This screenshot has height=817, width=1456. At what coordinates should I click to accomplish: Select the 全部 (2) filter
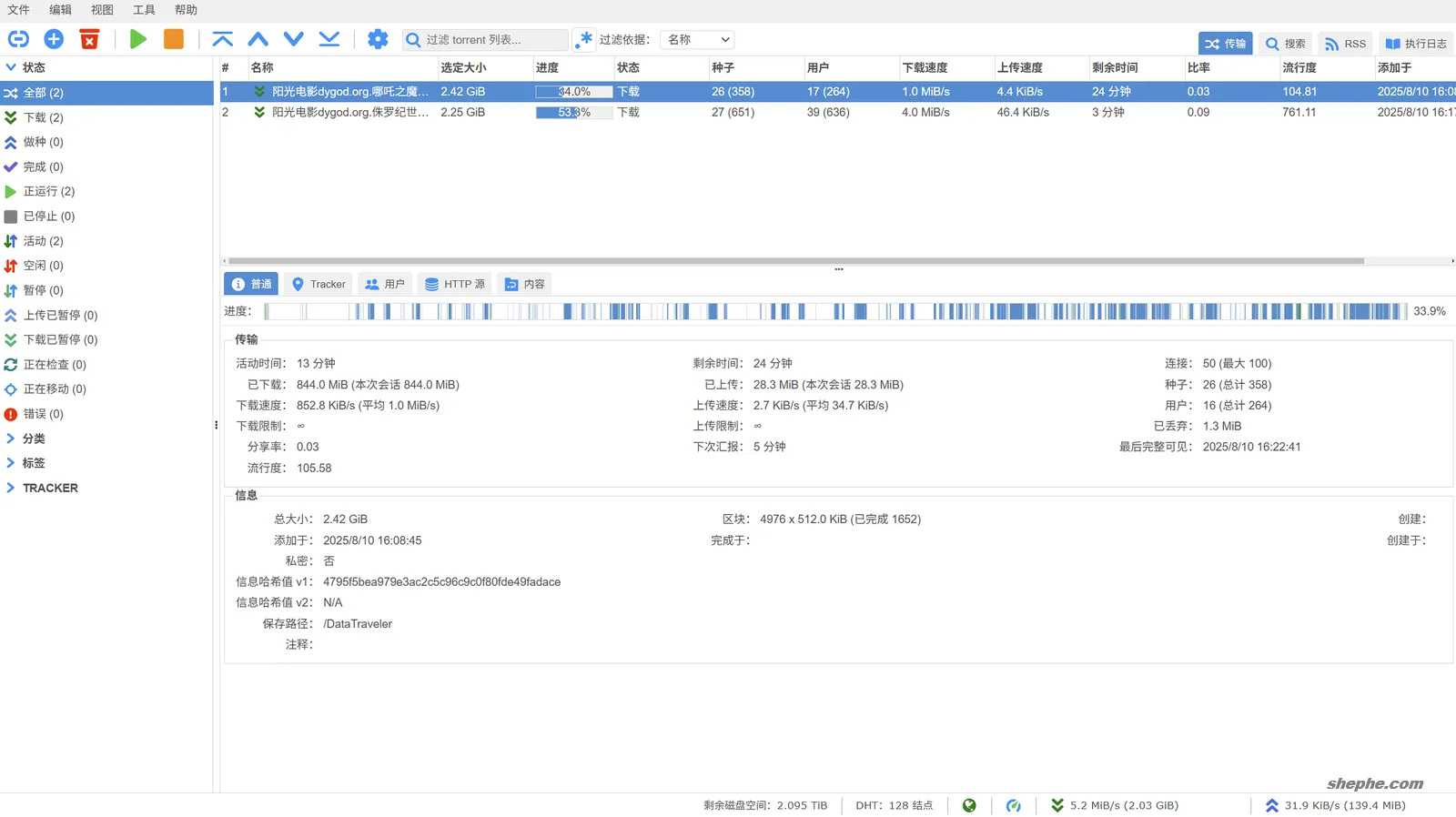106,93
